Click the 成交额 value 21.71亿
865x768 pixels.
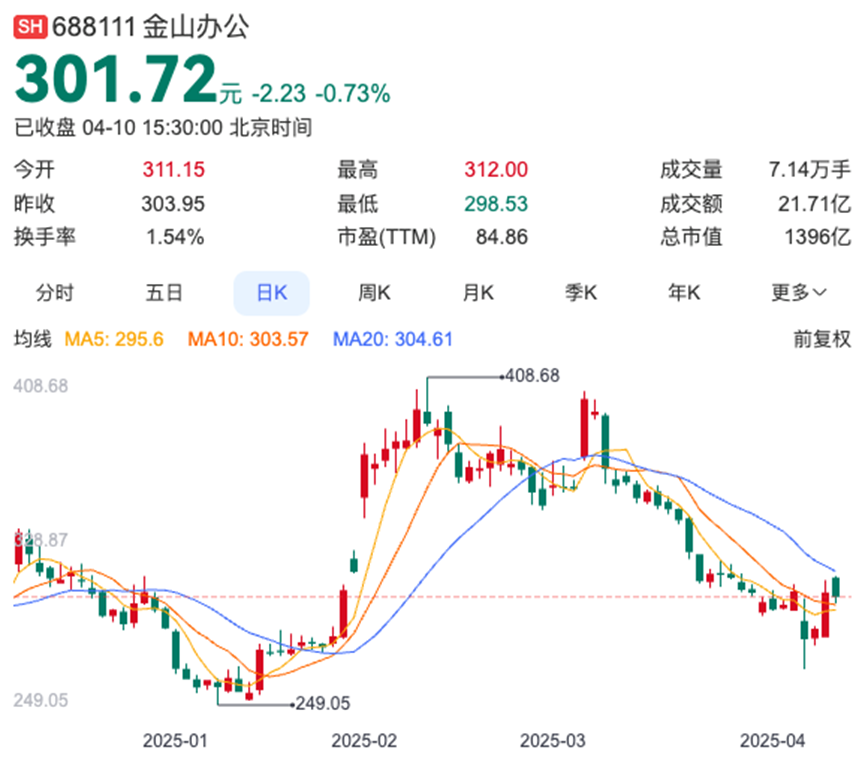tap(814, 204)
